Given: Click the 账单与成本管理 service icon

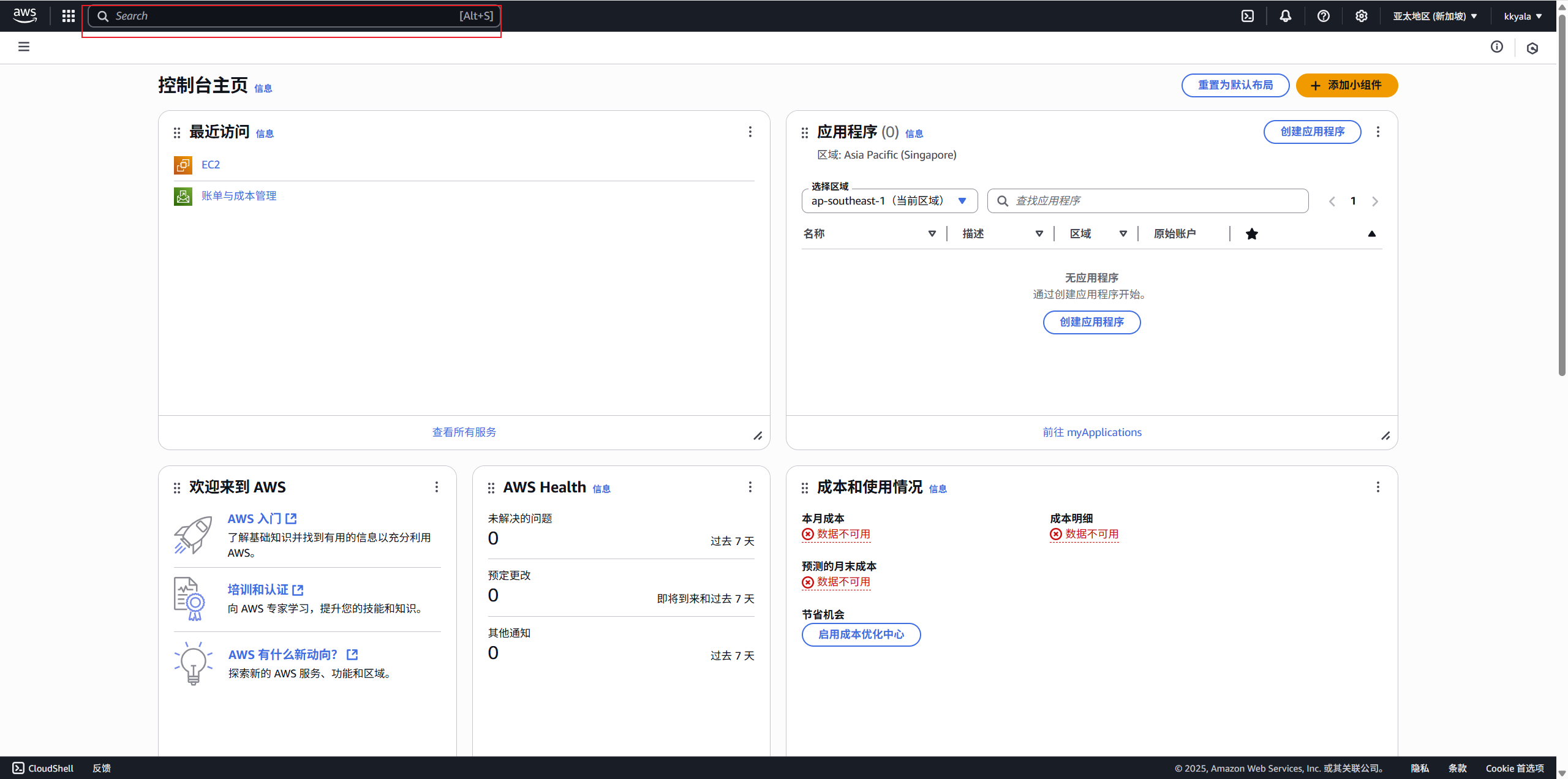Looking at the screenshot, I should [183, 196].
